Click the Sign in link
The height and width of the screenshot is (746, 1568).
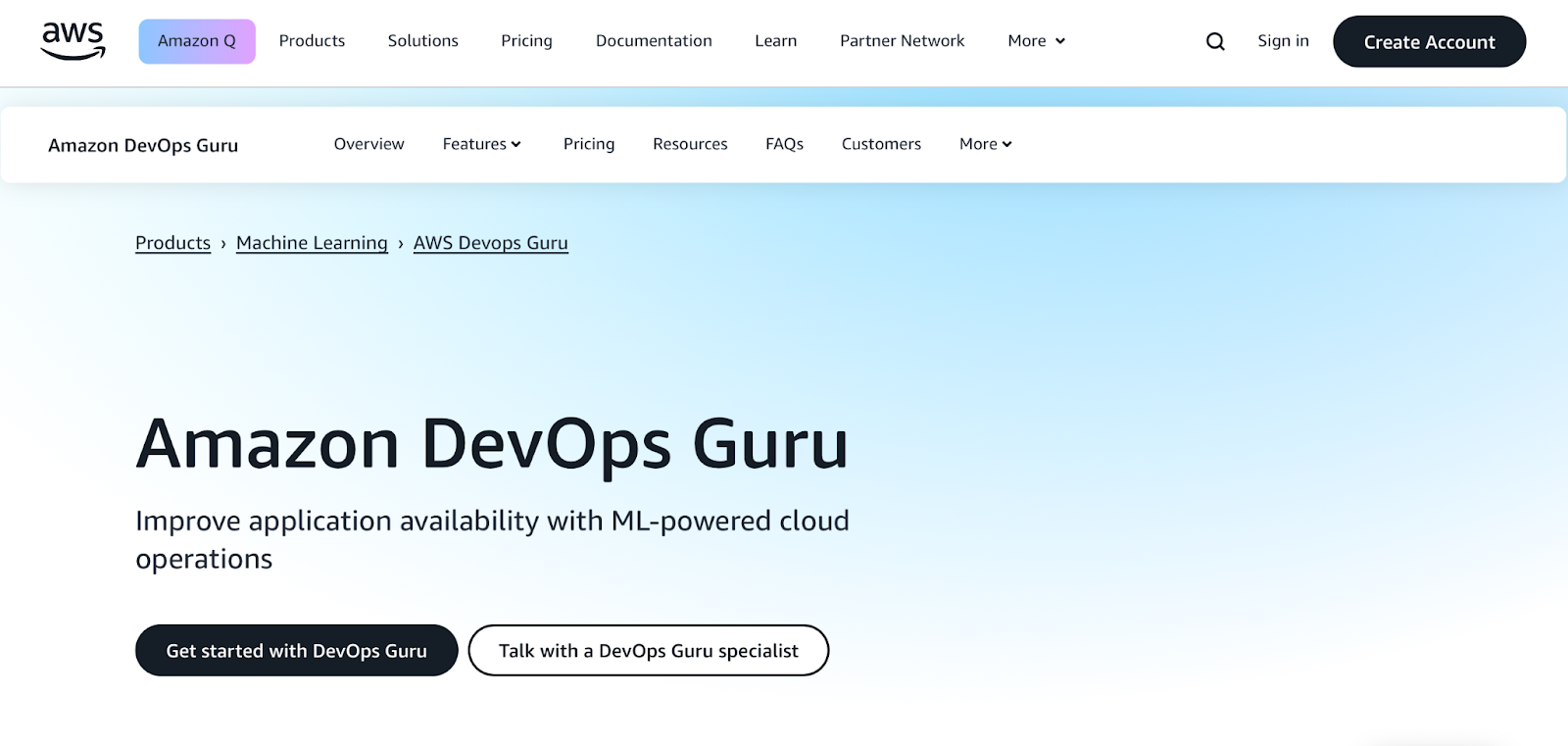click(1283, 41)
